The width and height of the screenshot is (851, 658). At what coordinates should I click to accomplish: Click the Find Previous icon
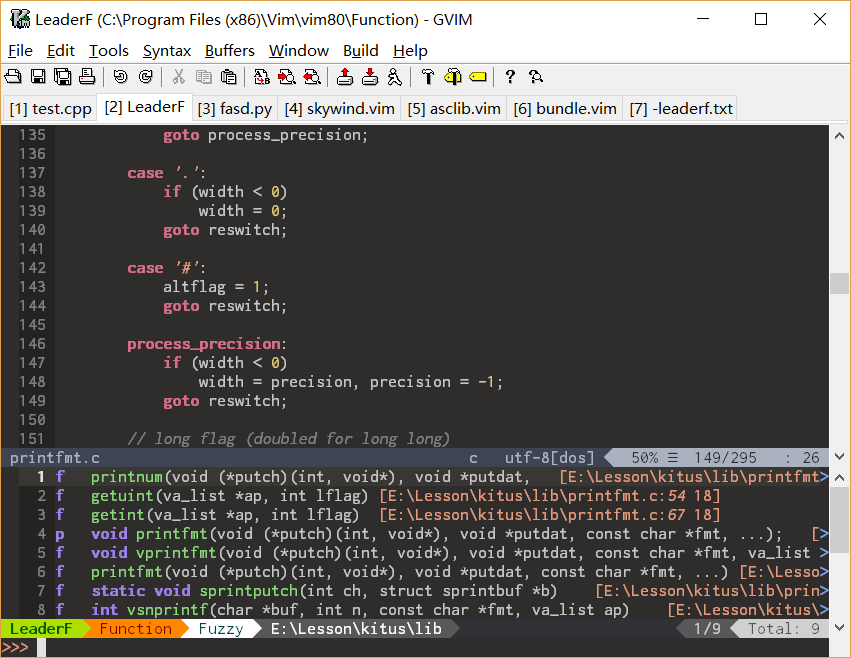pyautogui.click(x=312, y=77)
